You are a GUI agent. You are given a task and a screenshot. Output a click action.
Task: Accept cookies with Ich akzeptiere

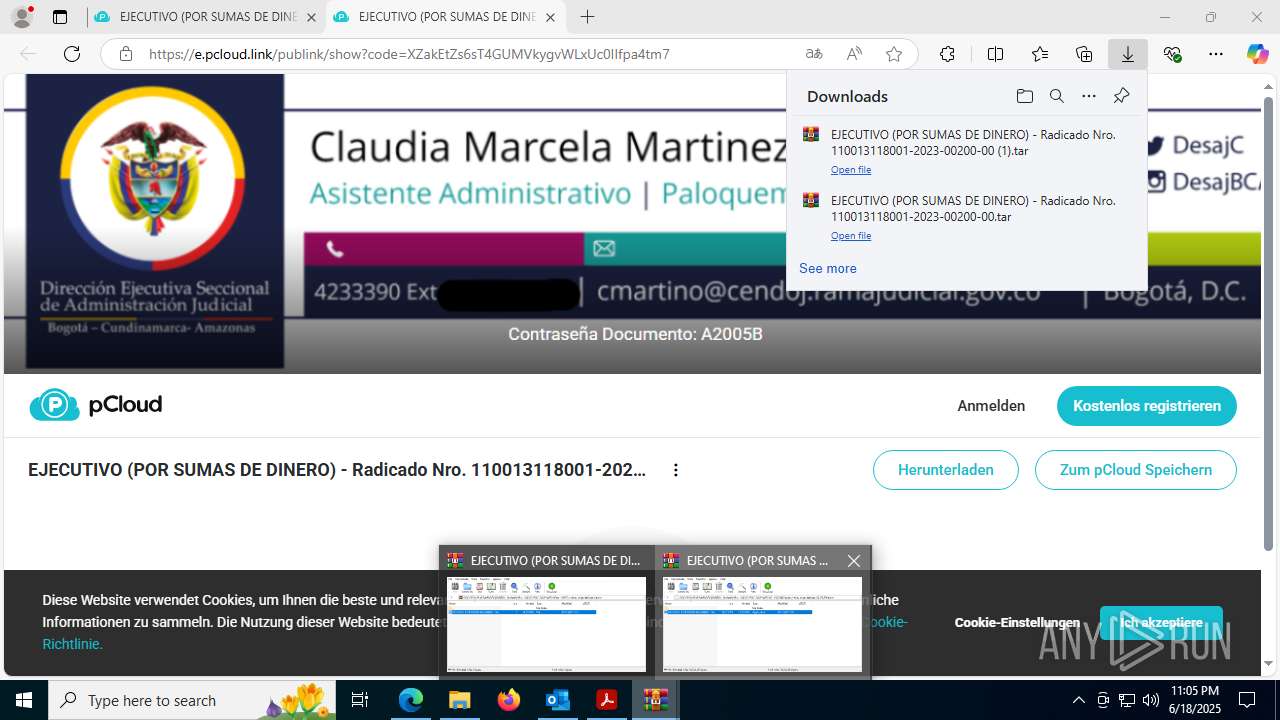1161,622
